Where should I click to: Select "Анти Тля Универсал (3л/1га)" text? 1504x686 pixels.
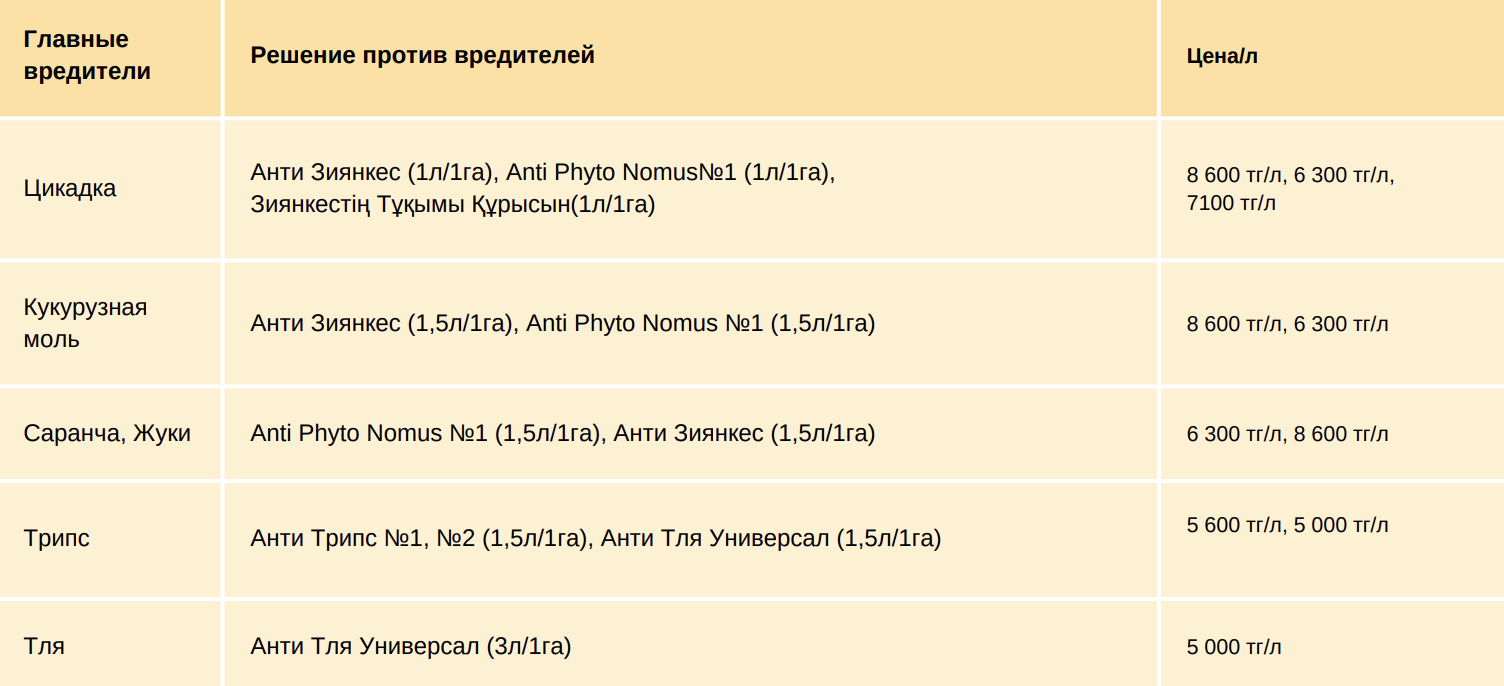click(410, 646)
